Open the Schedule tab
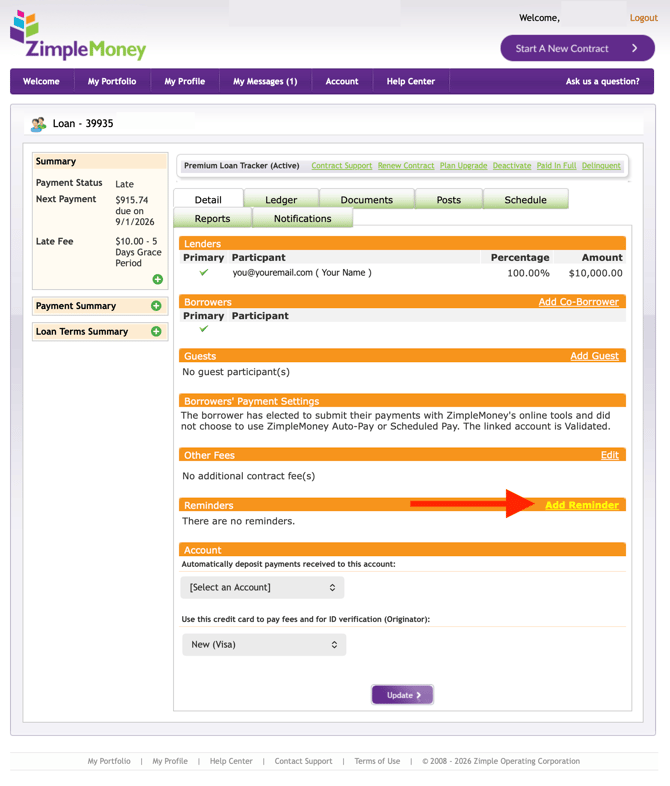Screen dimensions: 670x786 pyautogui.click(x=525, y=200)
